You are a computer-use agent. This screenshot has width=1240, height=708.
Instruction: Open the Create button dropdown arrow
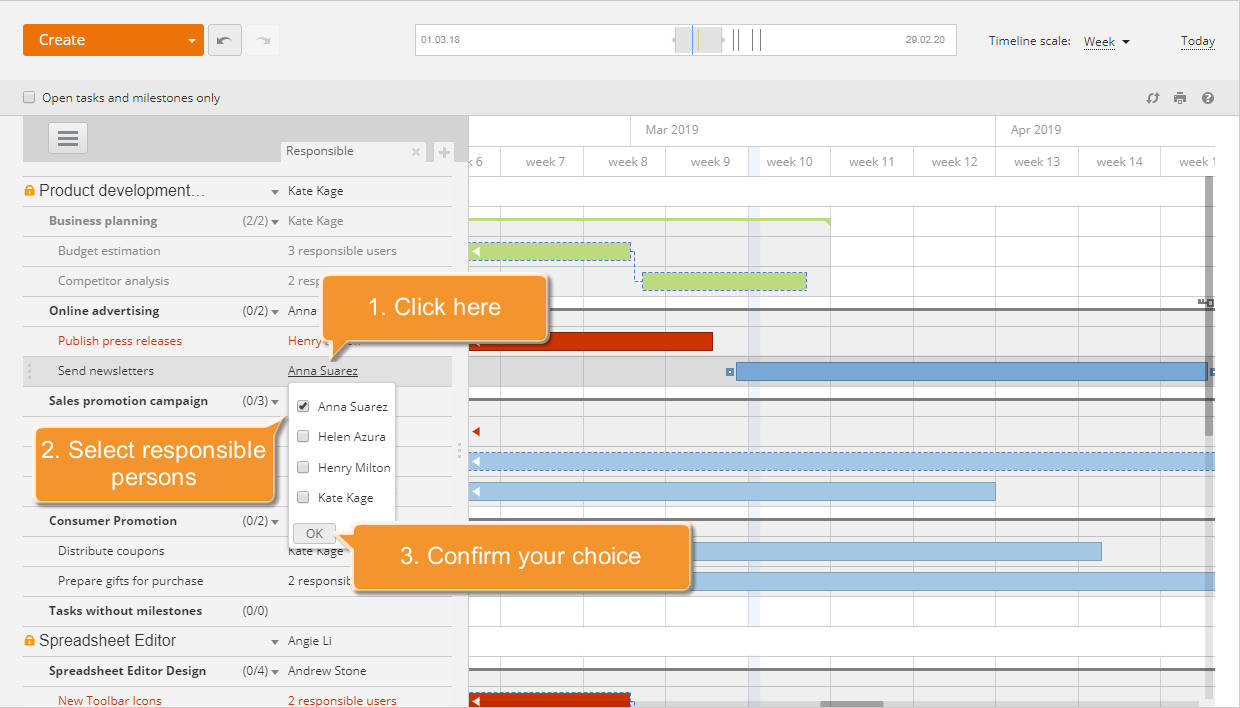pyautogui.click(x=193, y=39)
